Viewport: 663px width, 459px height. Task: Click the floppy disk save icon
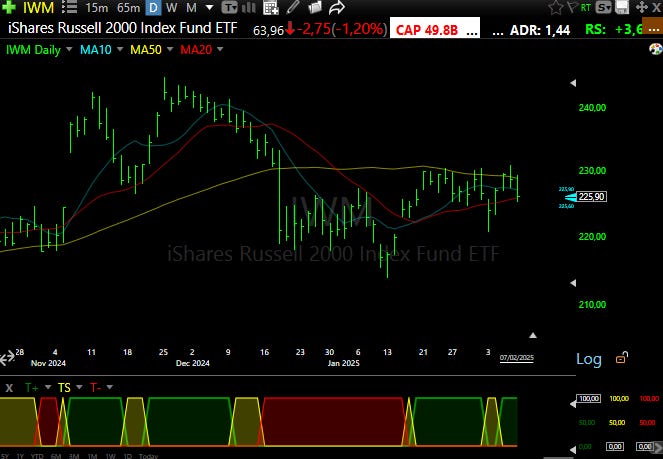622,7
